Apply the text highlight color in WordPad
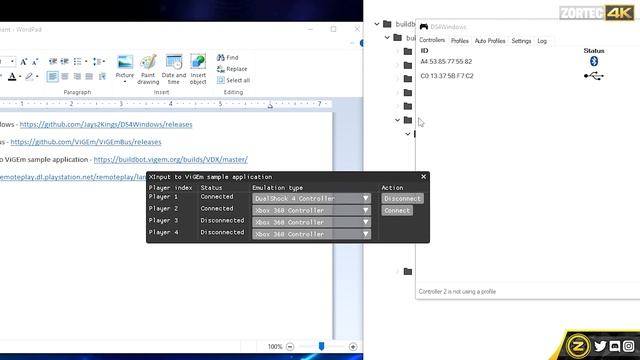Screen dimensions: 640x360 point(29,76)
